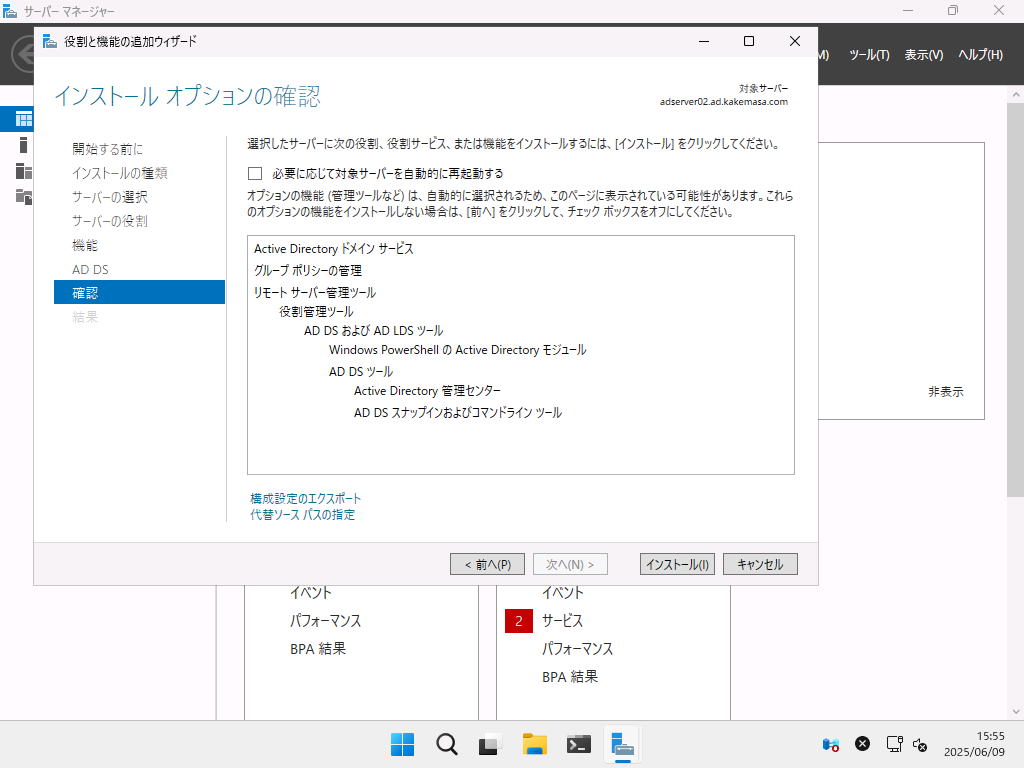Open パフォーマンス in the right server tile
The image size is (1024, 768).
click(577, 649)
